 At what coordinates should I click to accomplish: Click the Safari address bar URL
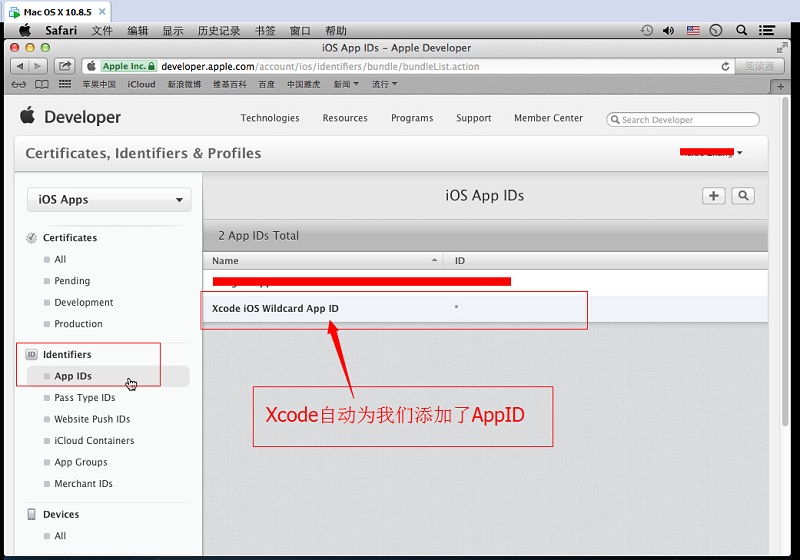pos(320,66)
